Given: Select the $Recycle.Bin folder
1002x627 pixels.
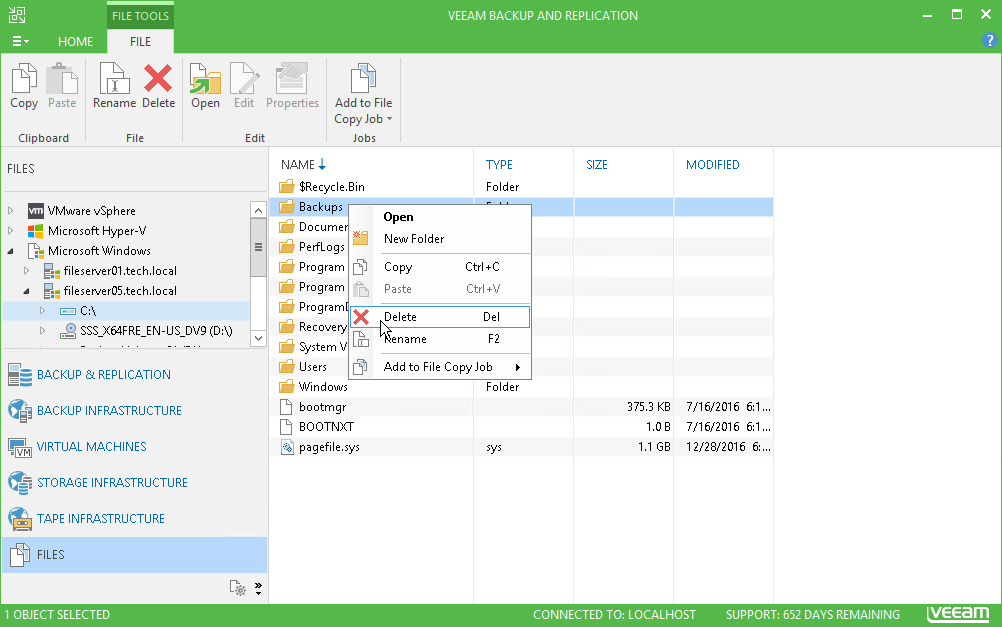Looking at the screenshot, I should pyautogui.click(x=332, y=187).
